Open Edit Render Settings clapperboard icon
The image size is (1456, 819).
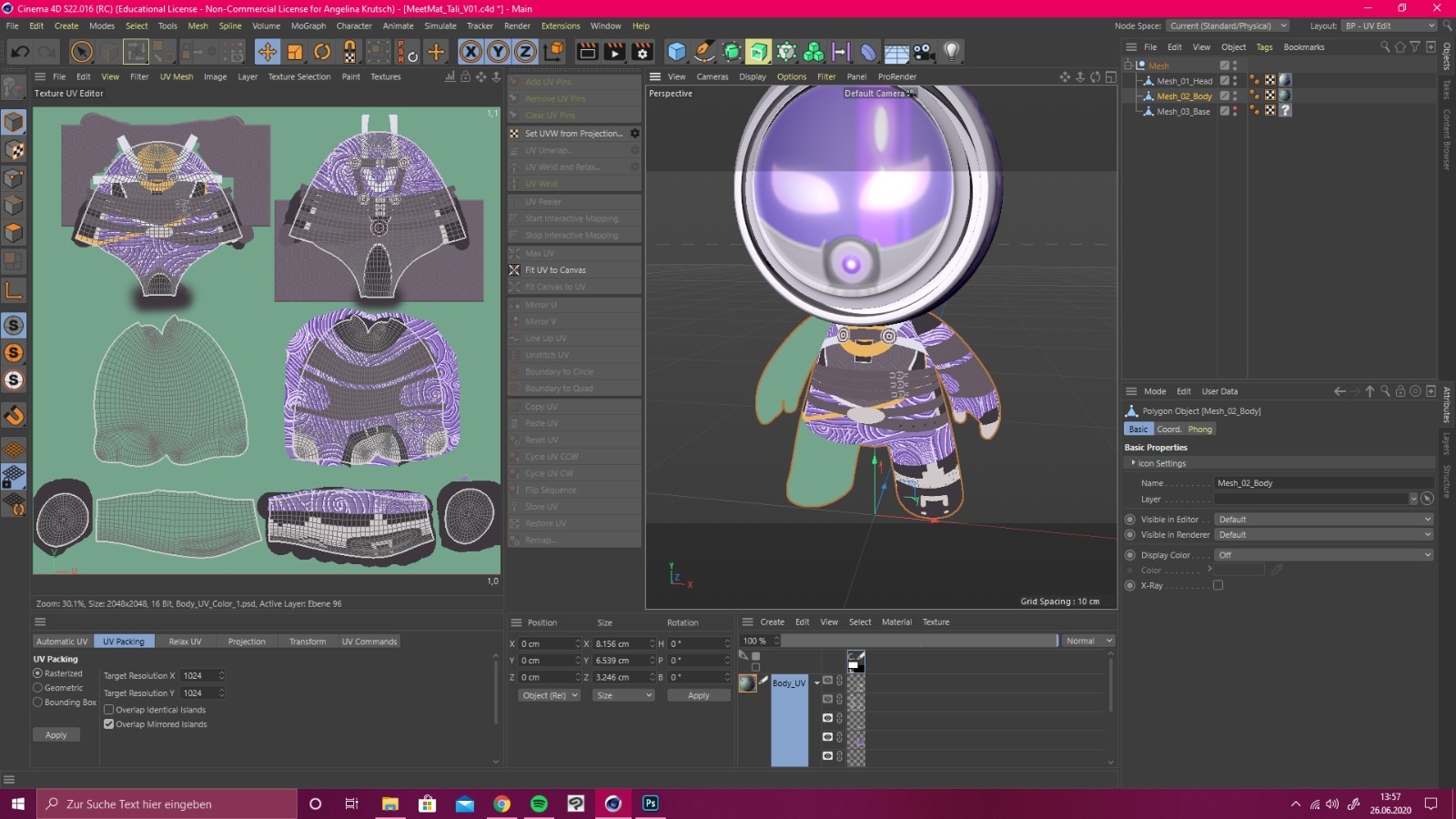click(x=642, y=52)
